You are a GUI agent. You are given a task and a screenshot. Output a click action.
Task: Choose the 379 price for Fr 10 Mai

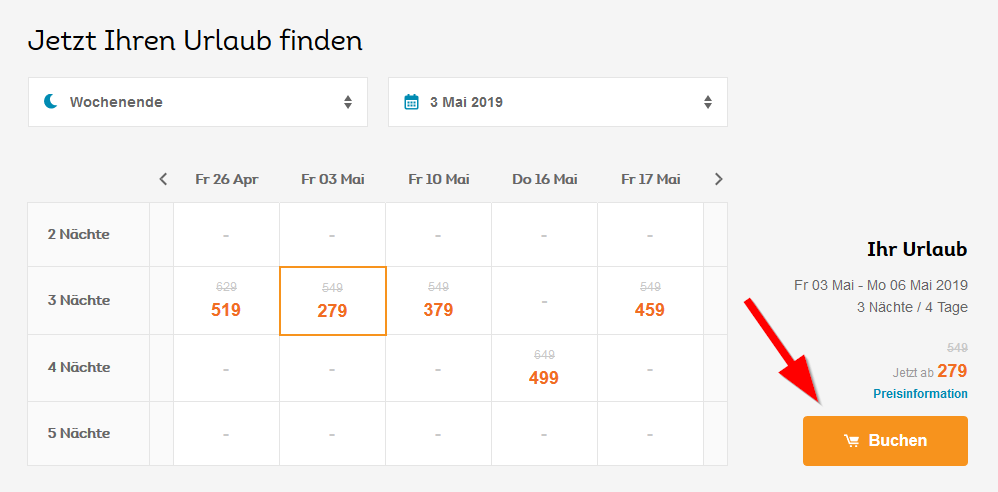[x=439, y=300]
